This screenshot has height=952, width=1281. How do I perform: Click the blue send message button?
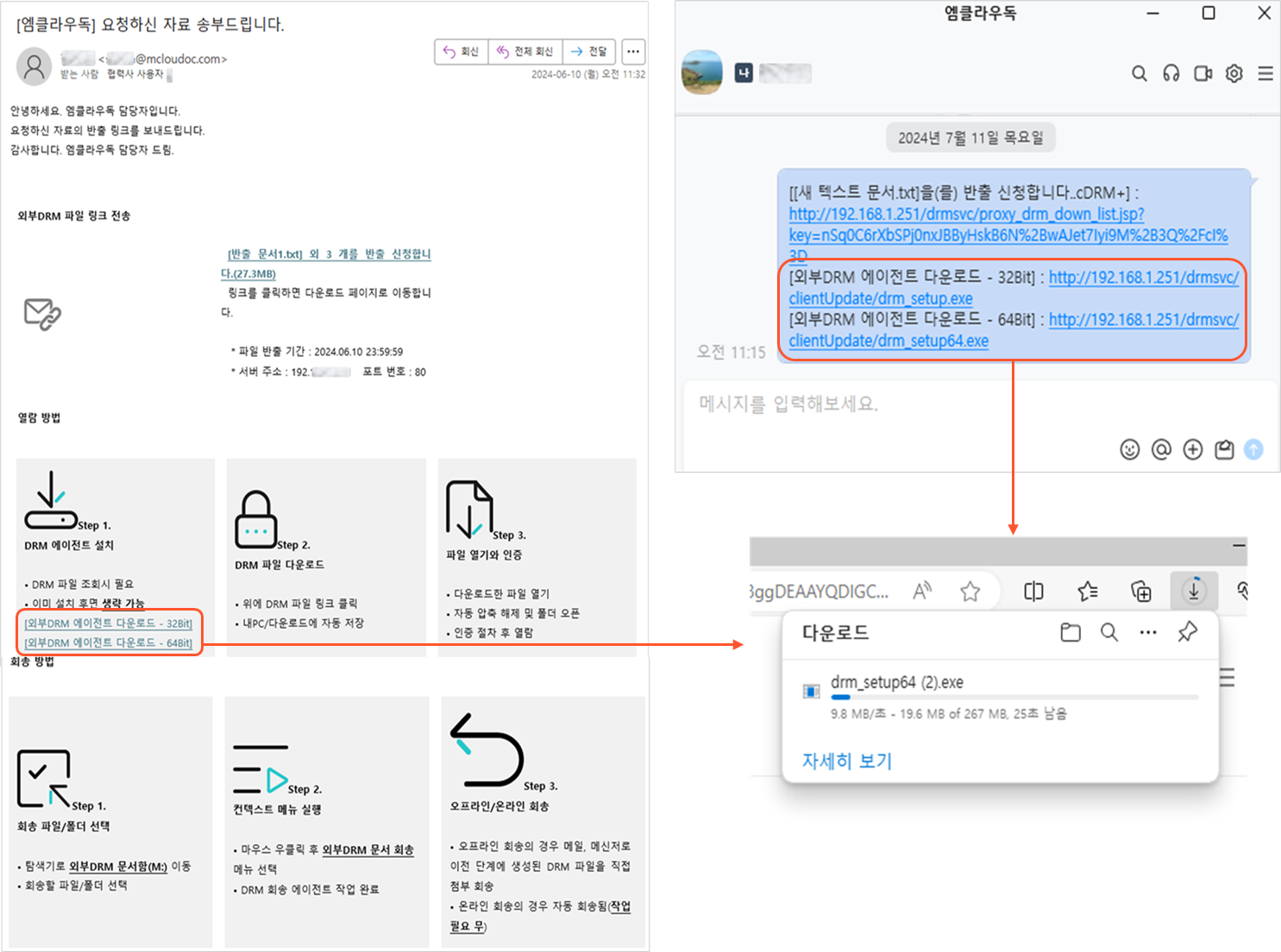pyautogui.click(x=1254, y=449)
